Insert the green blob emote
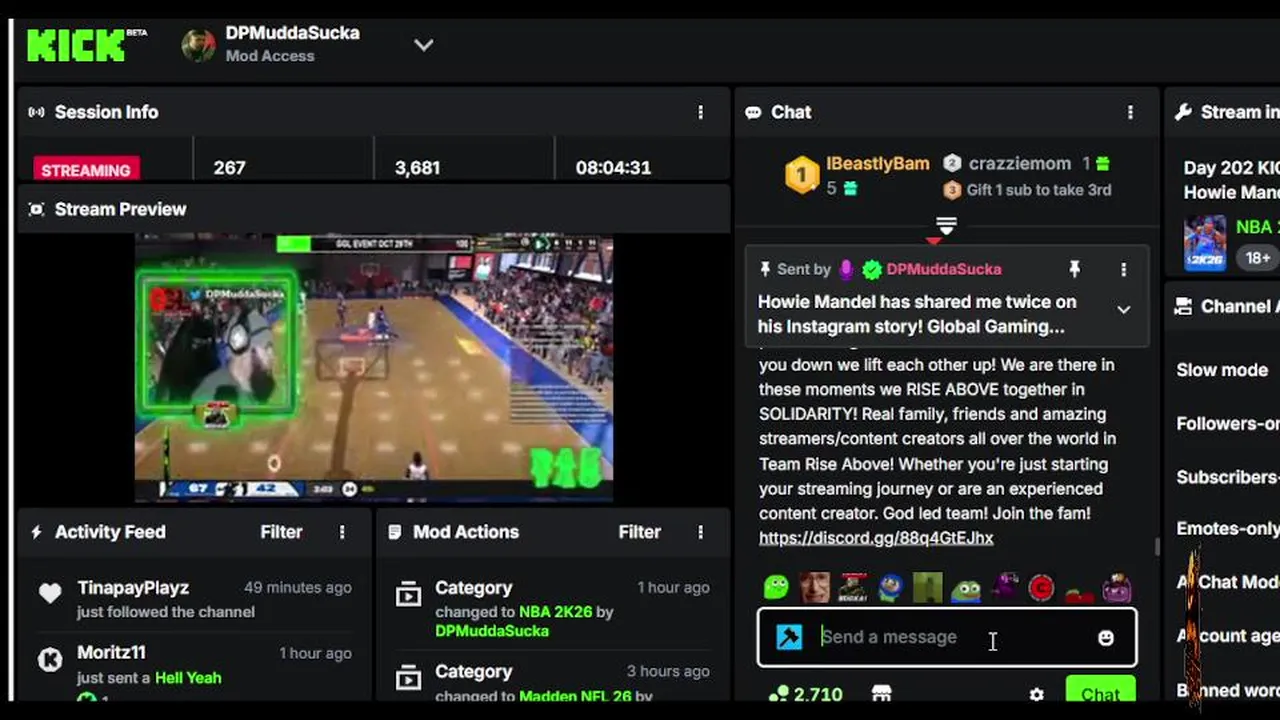The width and height of the screenshot is (1280, 720). pyautogui.click(x=777, y=587)
